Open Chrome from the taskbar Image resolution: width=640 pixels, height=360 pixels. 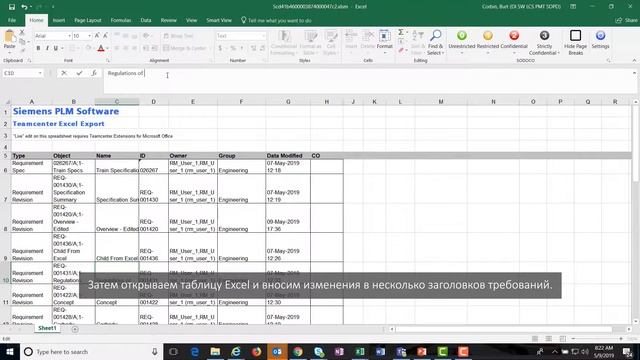[298, 351]
